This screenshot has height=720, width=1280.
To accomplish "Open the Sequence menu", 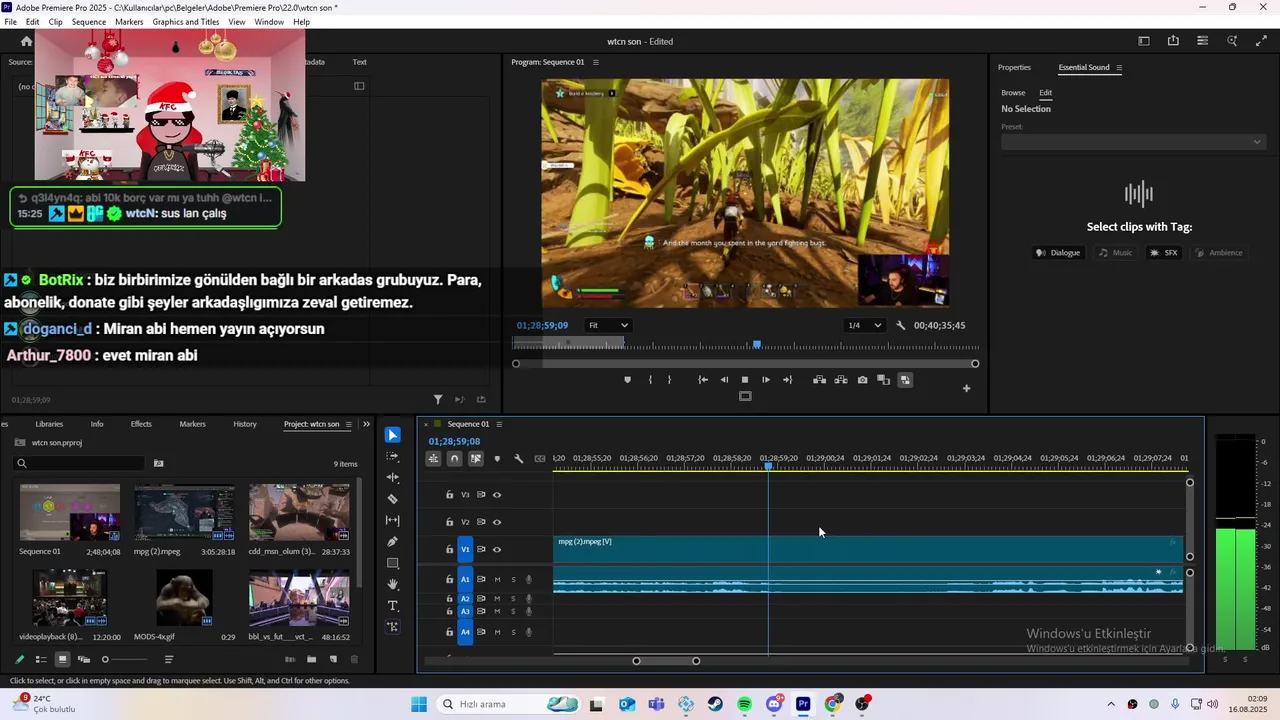I will coord(89,22).
